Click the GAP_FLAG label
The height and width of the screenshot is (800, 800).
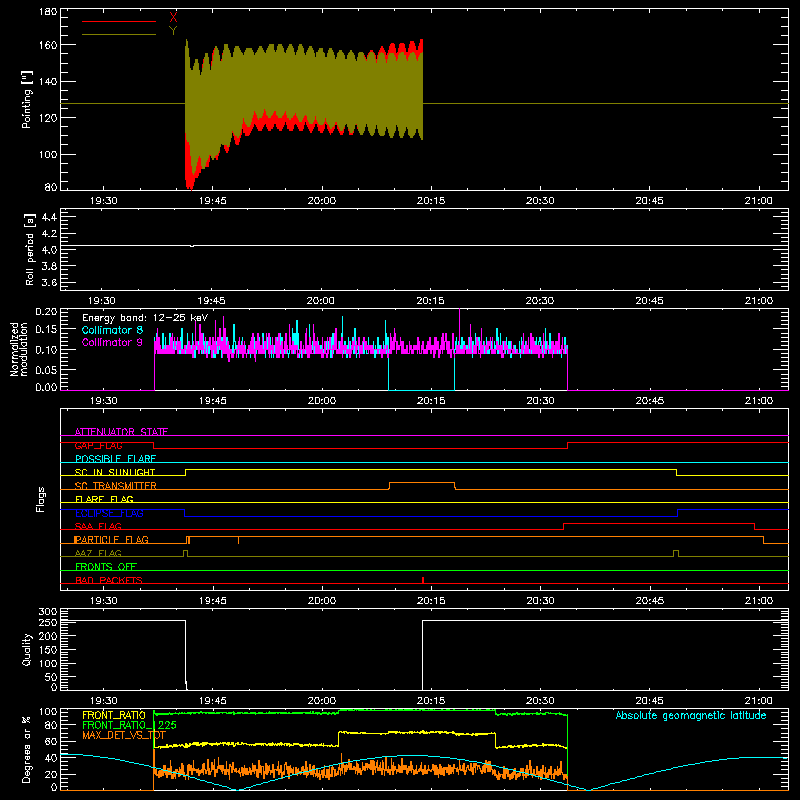click(x=98, y=445)
